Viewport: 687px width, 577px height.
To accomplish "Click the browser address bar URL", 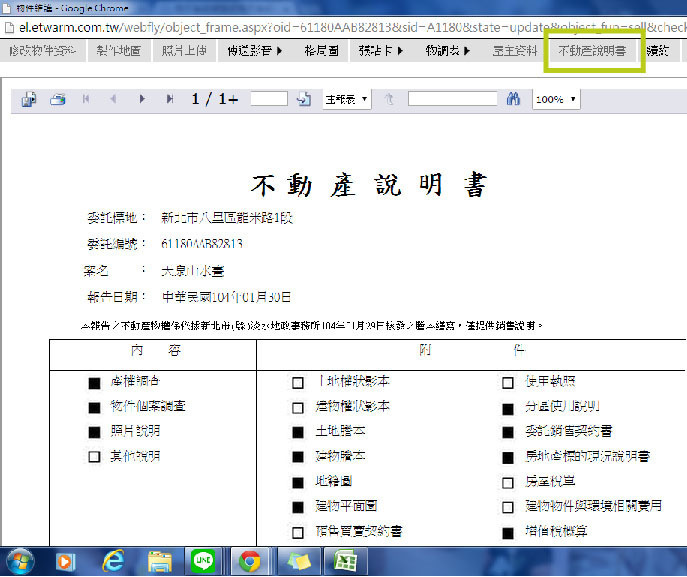I will (x=352, y=28).
